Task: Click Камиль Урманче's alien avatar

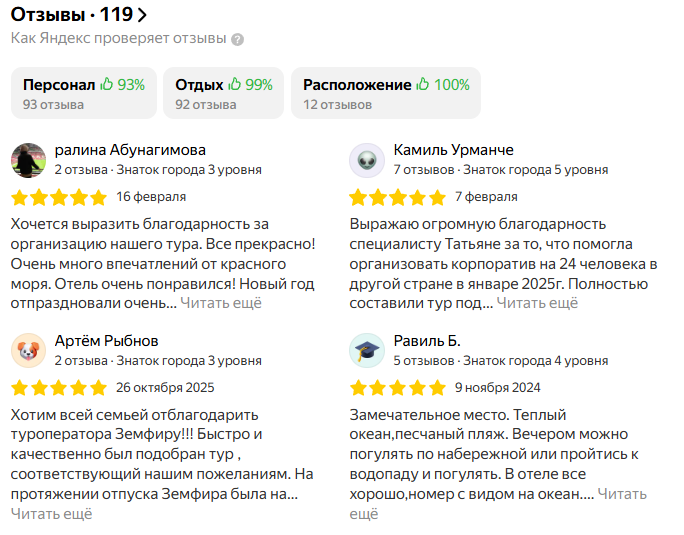Action: click(367, 160)
